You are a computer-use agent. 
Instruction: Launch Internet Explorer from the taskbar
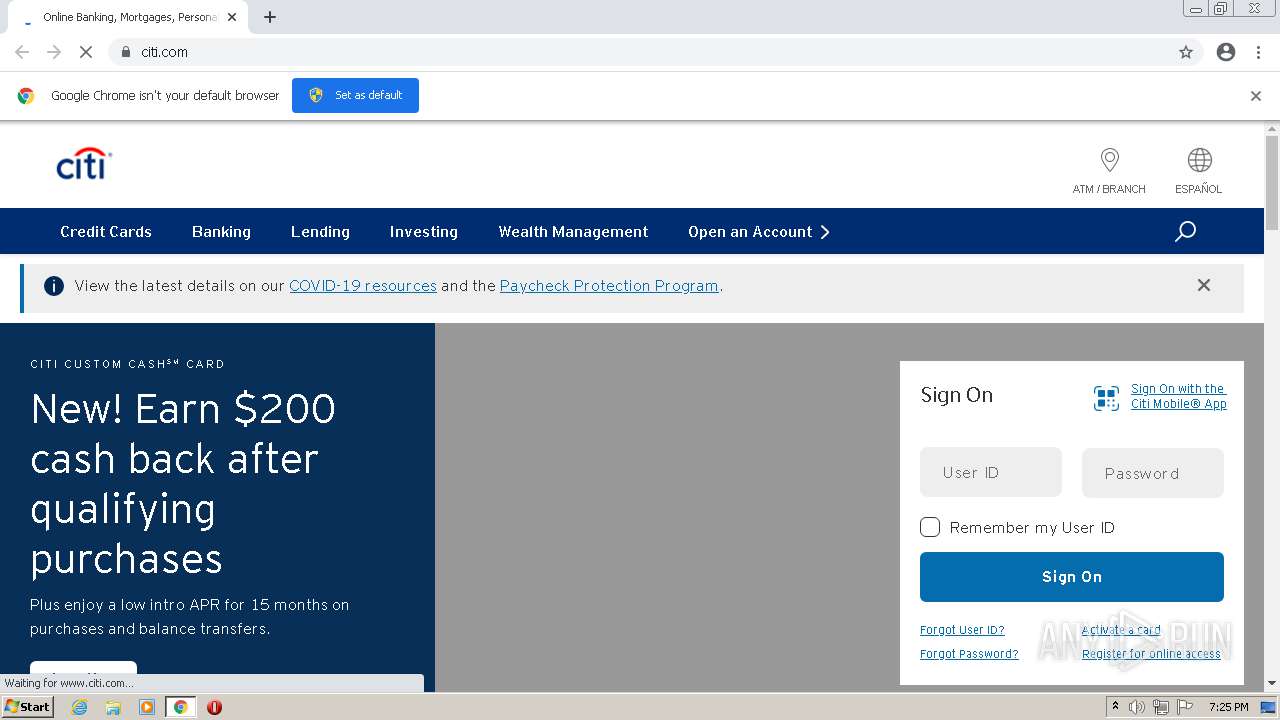tap(80, 707)
